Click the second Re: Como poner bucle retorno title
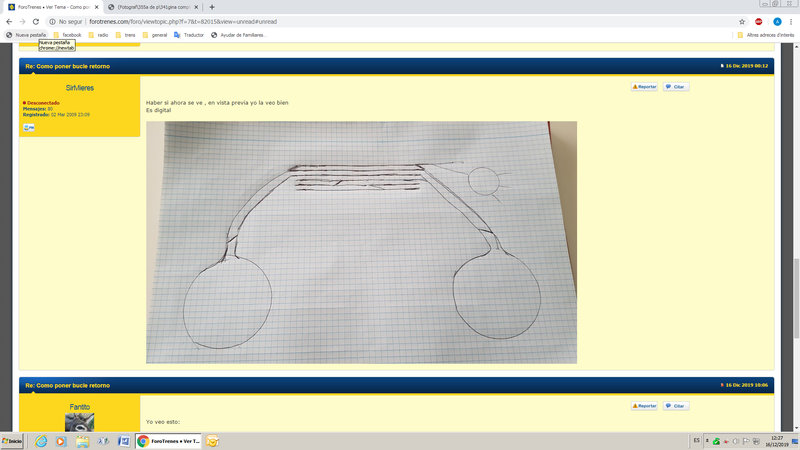 (67, 385)
